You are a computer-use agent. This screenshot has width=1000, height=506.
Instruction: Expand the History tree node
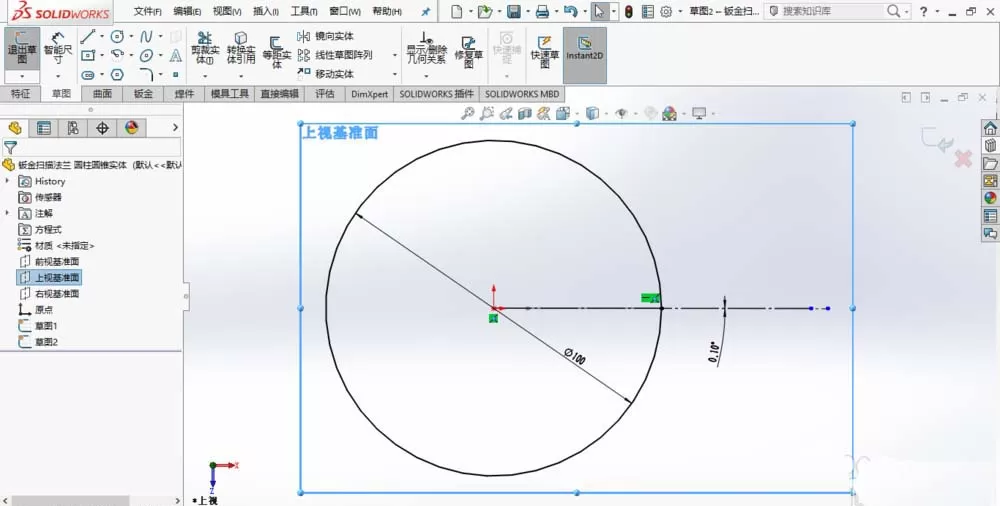point(8,181)
